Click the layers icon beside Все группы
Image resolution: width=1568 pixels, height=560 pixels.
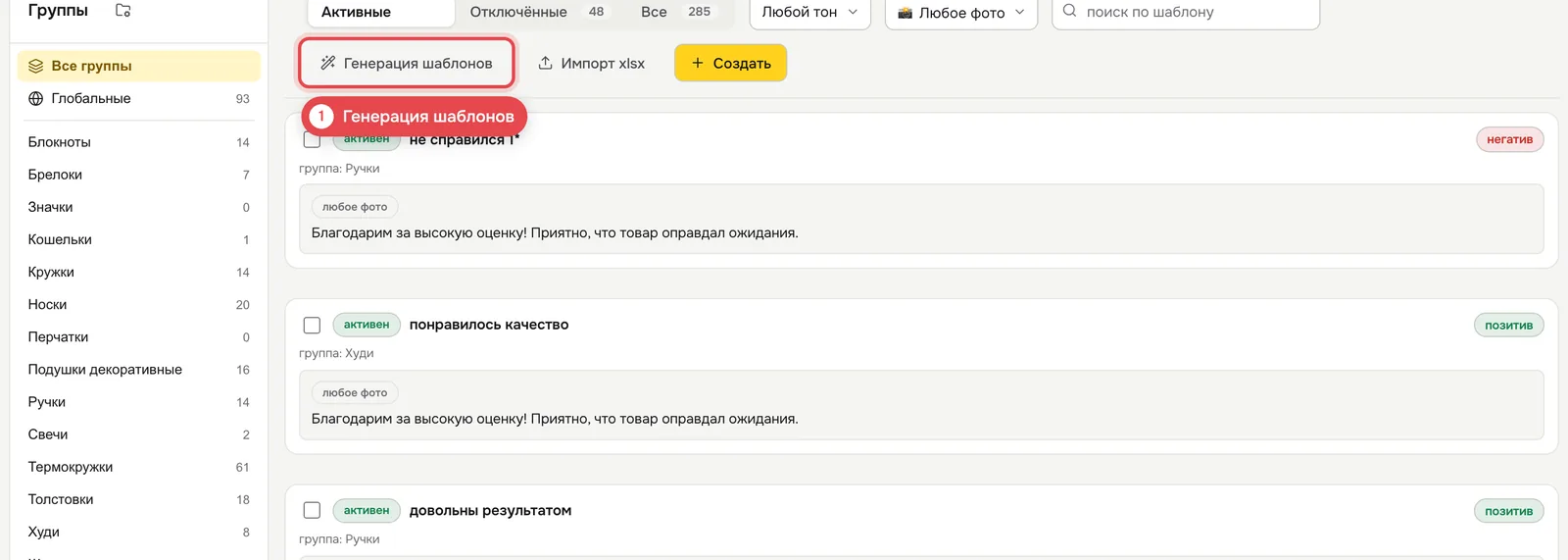(36, 66)
